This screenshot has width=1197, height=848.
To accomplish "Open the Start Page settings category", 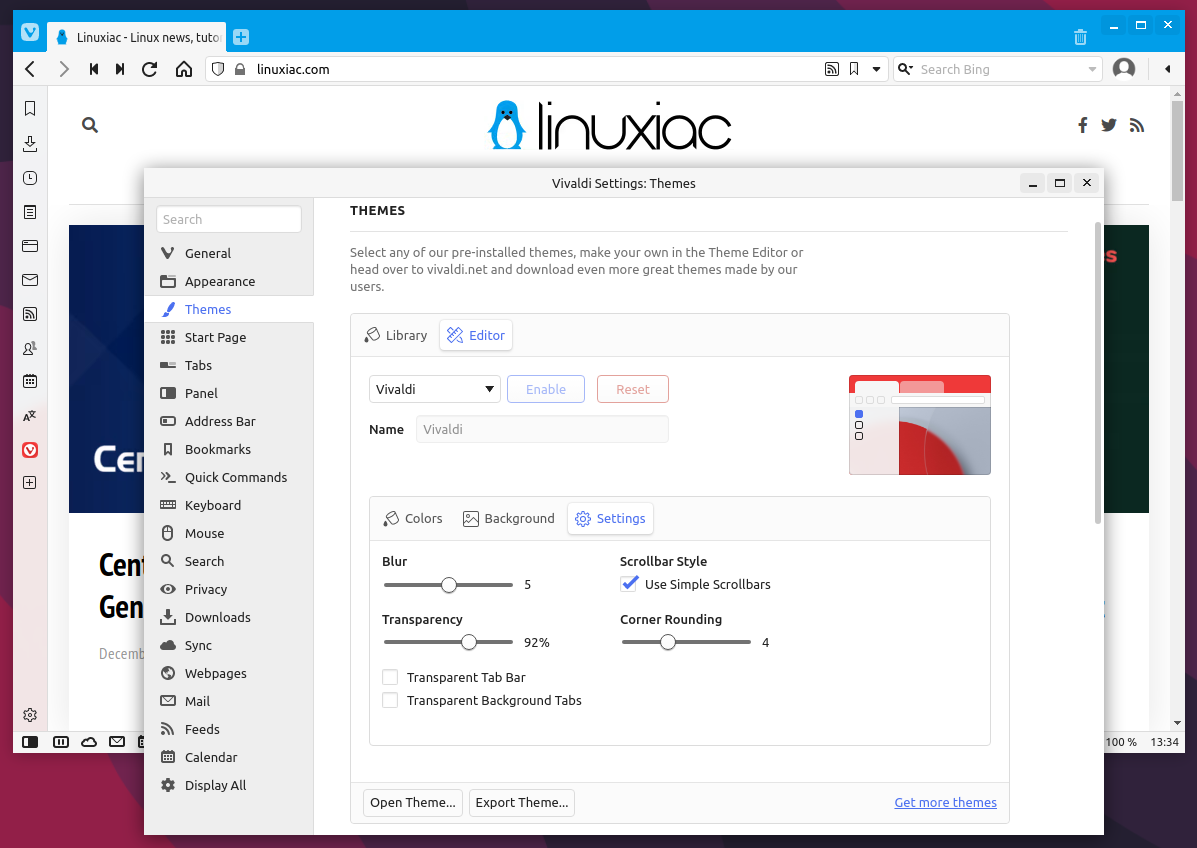I will point(229,337).
